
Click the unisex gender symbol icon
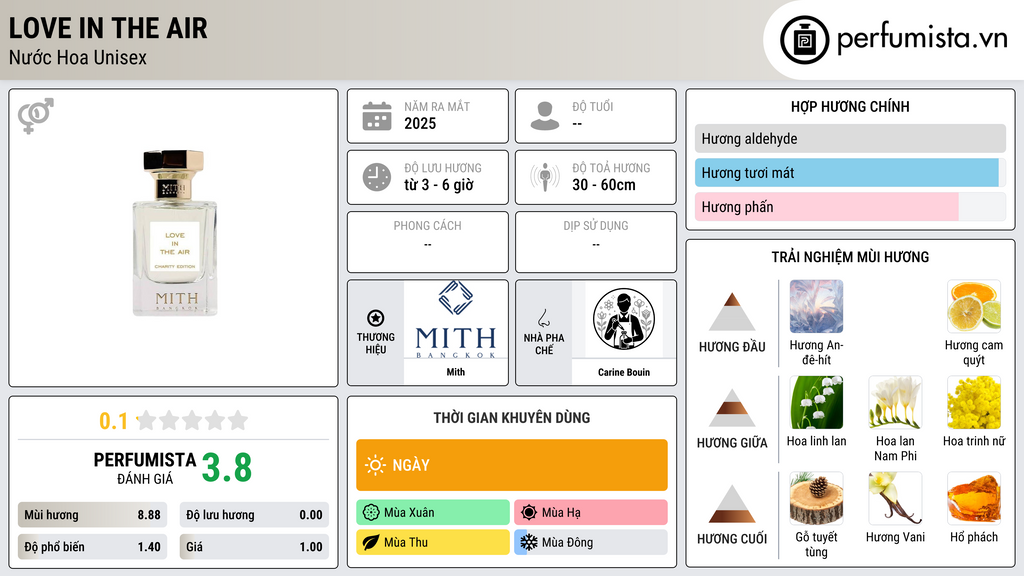[35, 116]
